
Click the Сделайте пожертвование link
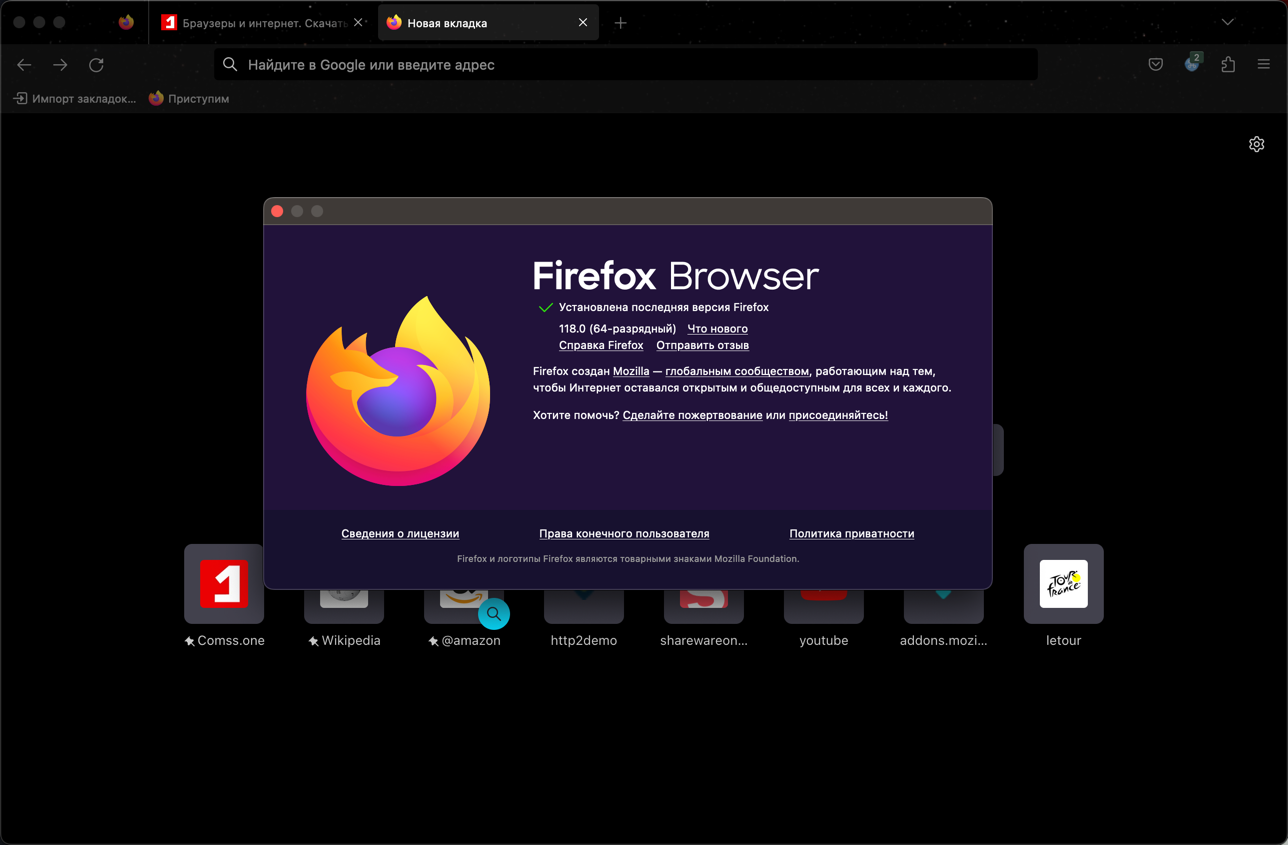(692, 415)
